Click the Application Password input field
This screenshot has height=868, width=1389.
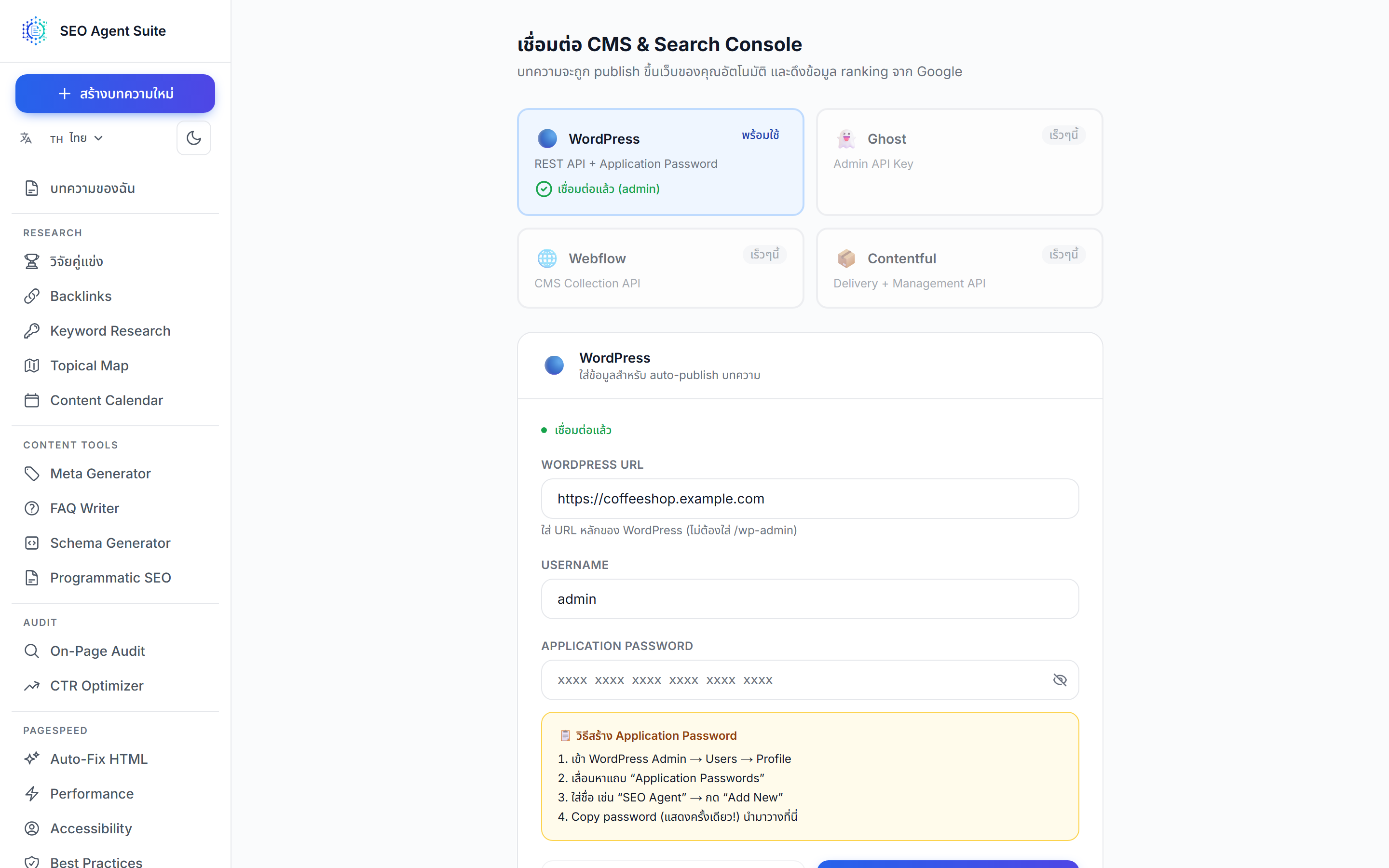(810, 680)
